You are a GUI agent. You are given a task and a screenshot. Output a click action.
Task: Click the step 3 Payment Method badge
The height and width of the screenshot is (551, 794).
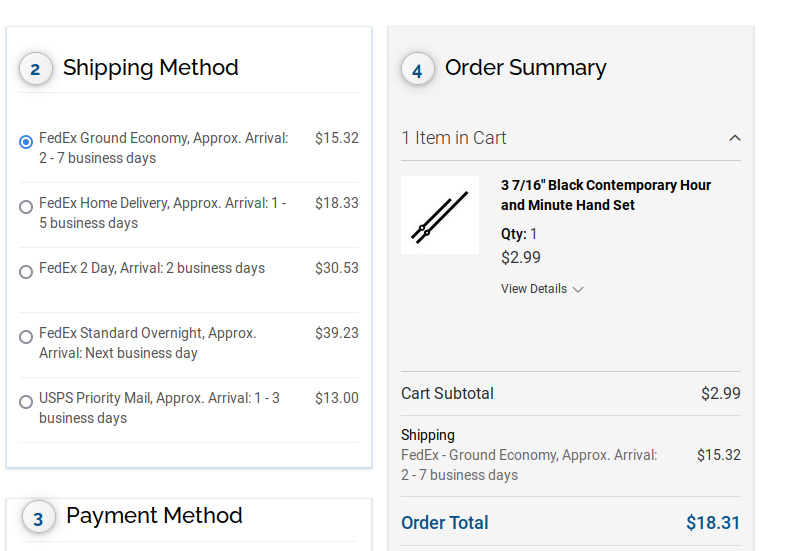pos(38,518)
